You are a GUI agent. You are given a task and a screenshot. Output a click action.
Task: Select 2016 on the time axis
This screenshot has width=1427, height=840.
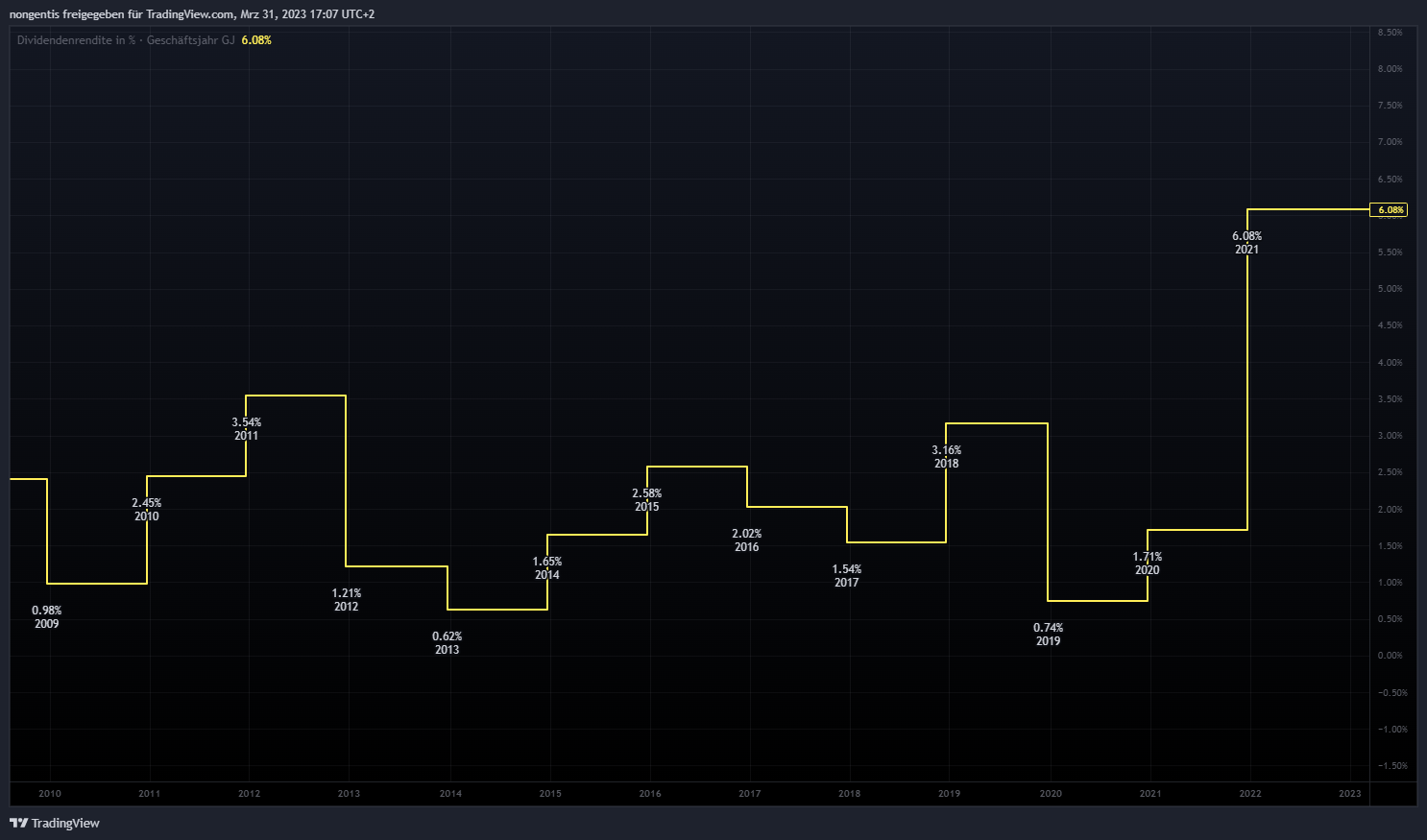pyautogui.click(x=650, y=794)
